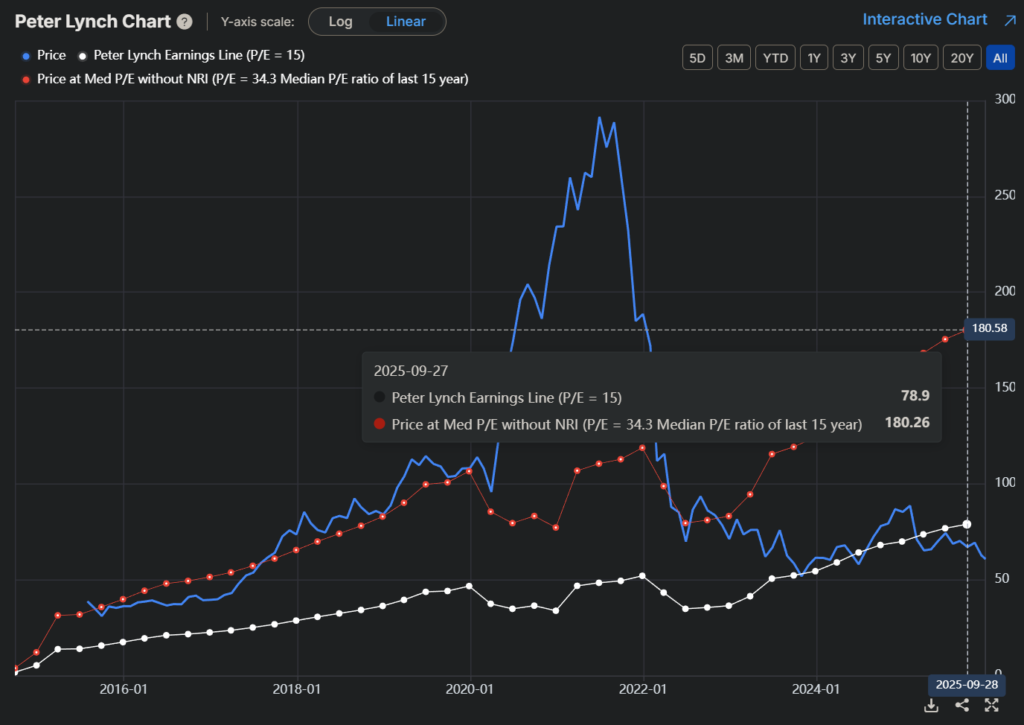Choose the 1Y time range
Image resolution: width=1024 pixels, height=725 pixels.
(814, 58)
